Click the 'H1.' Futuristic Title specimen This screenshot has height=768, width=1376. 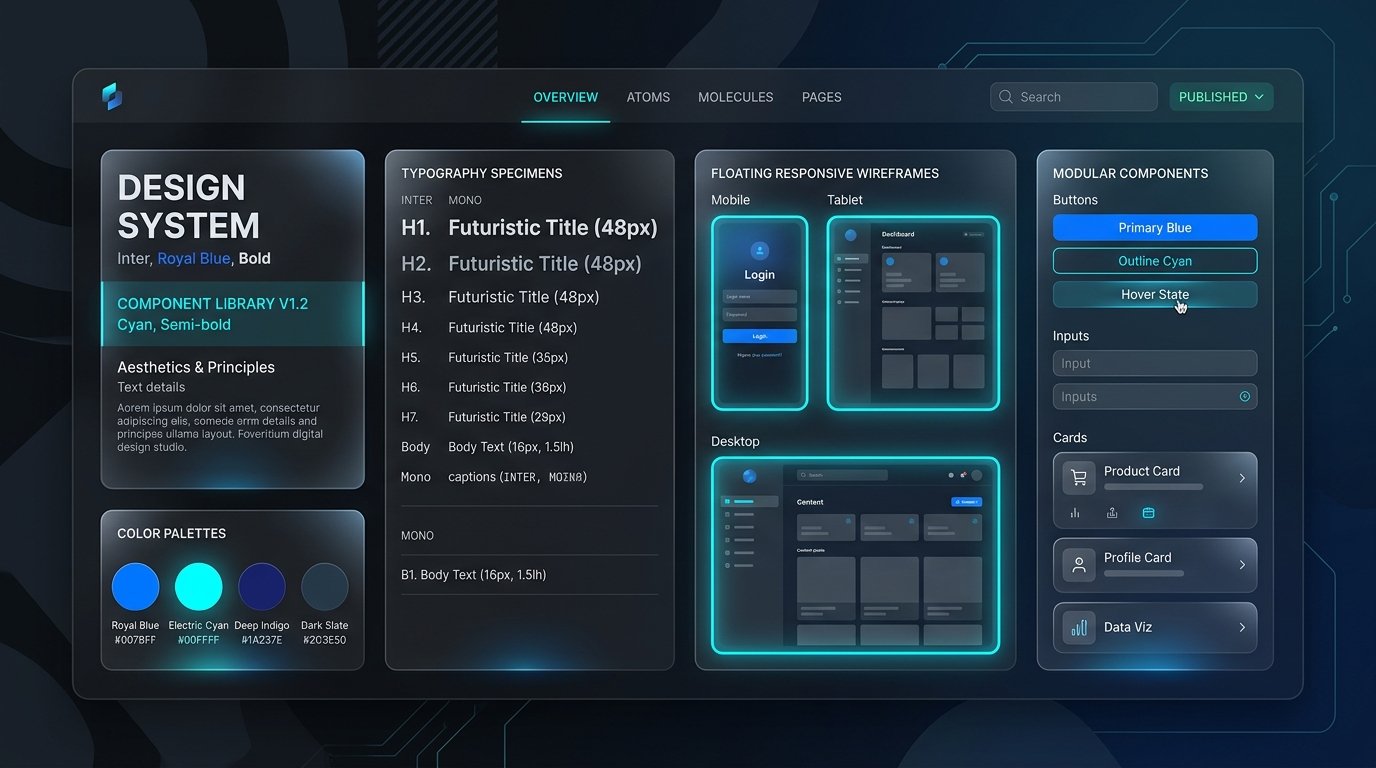tap(530, 228)
